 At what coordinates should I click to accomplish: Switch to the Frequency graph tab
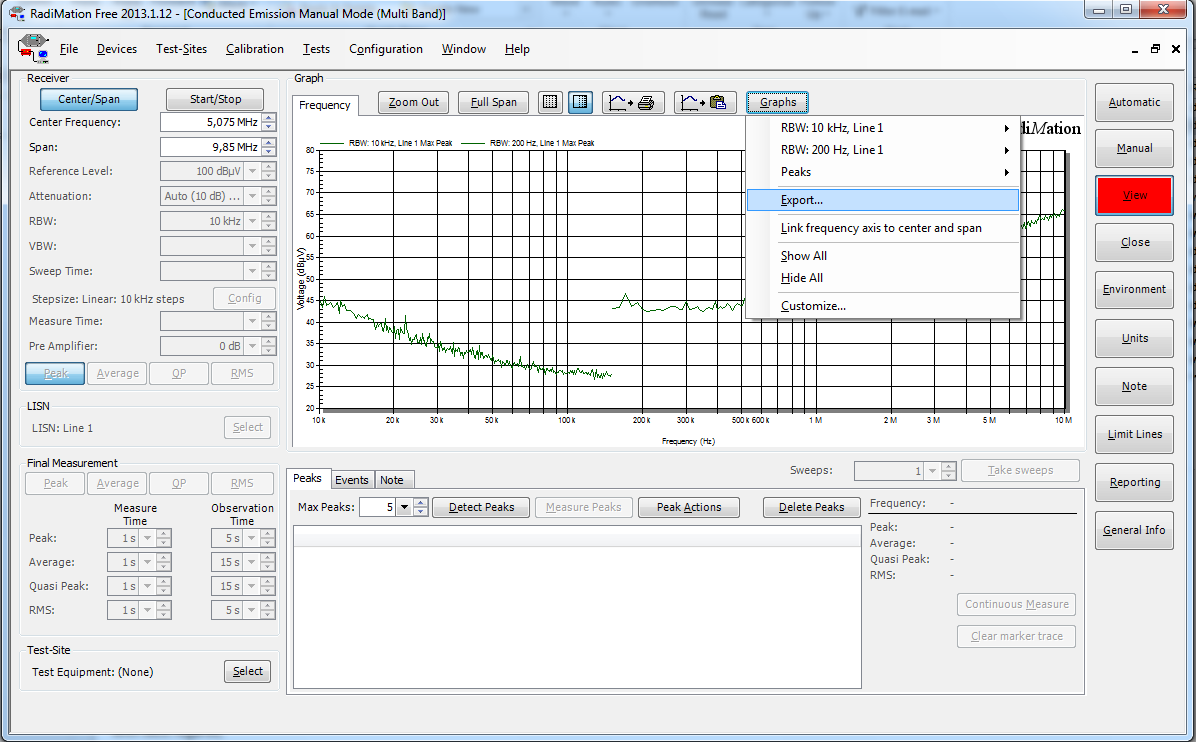(325, 105)
